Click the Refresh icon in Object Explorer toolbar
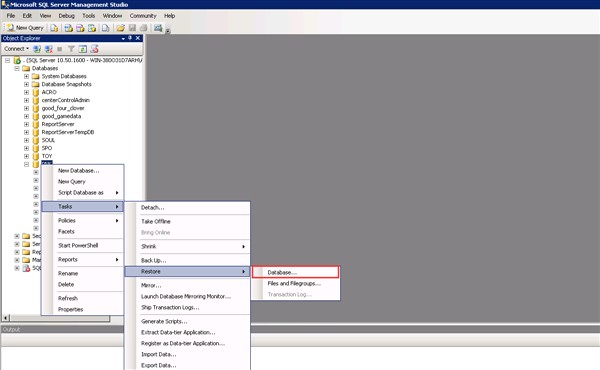The width and height of the screenshot is (600, 370). pos(83,49)
